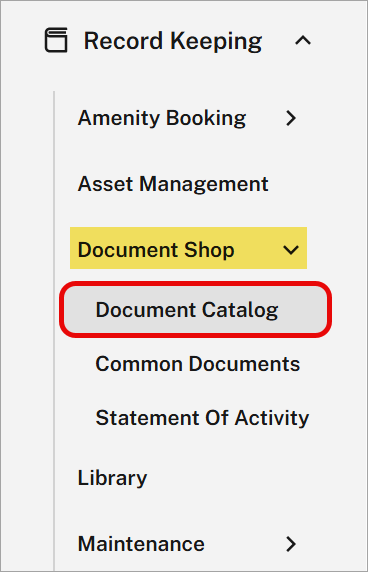Screen dimensions: 368x572
Task: Expand the Maintenance submenu arrow
Action: (291, 544)
